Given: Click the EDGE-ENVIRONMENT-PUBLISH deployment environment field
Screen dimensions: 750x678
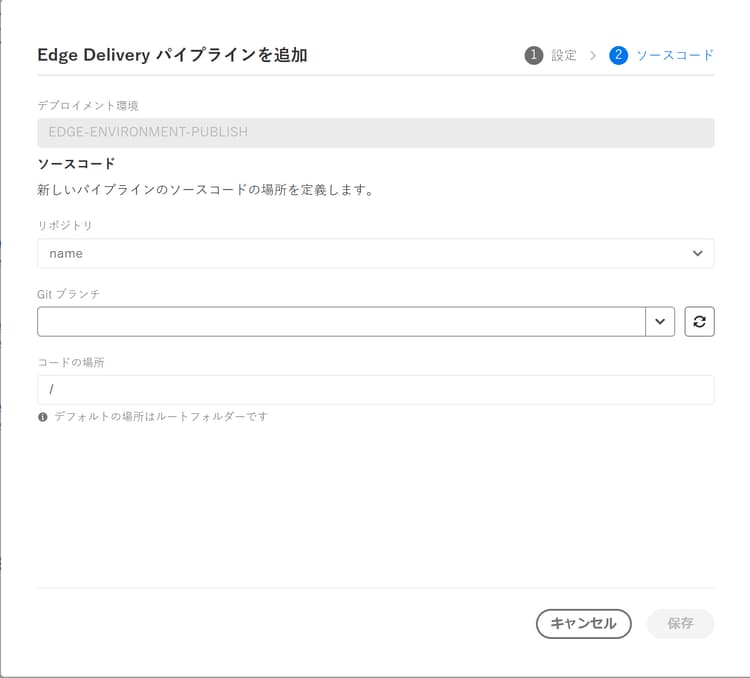Looking at the screenshot, I should coord(375,133).
